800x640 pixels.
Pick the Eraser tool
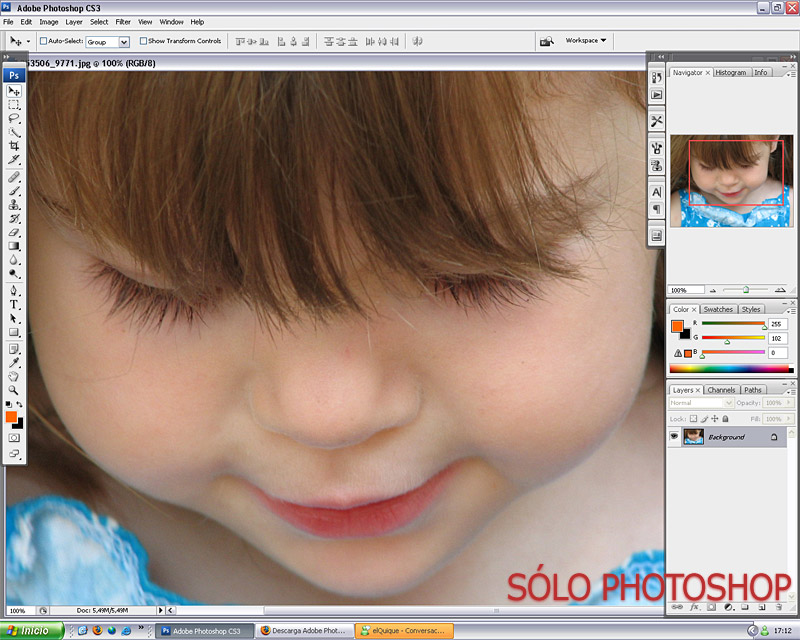pyautogui.click(x=14, y=231)
